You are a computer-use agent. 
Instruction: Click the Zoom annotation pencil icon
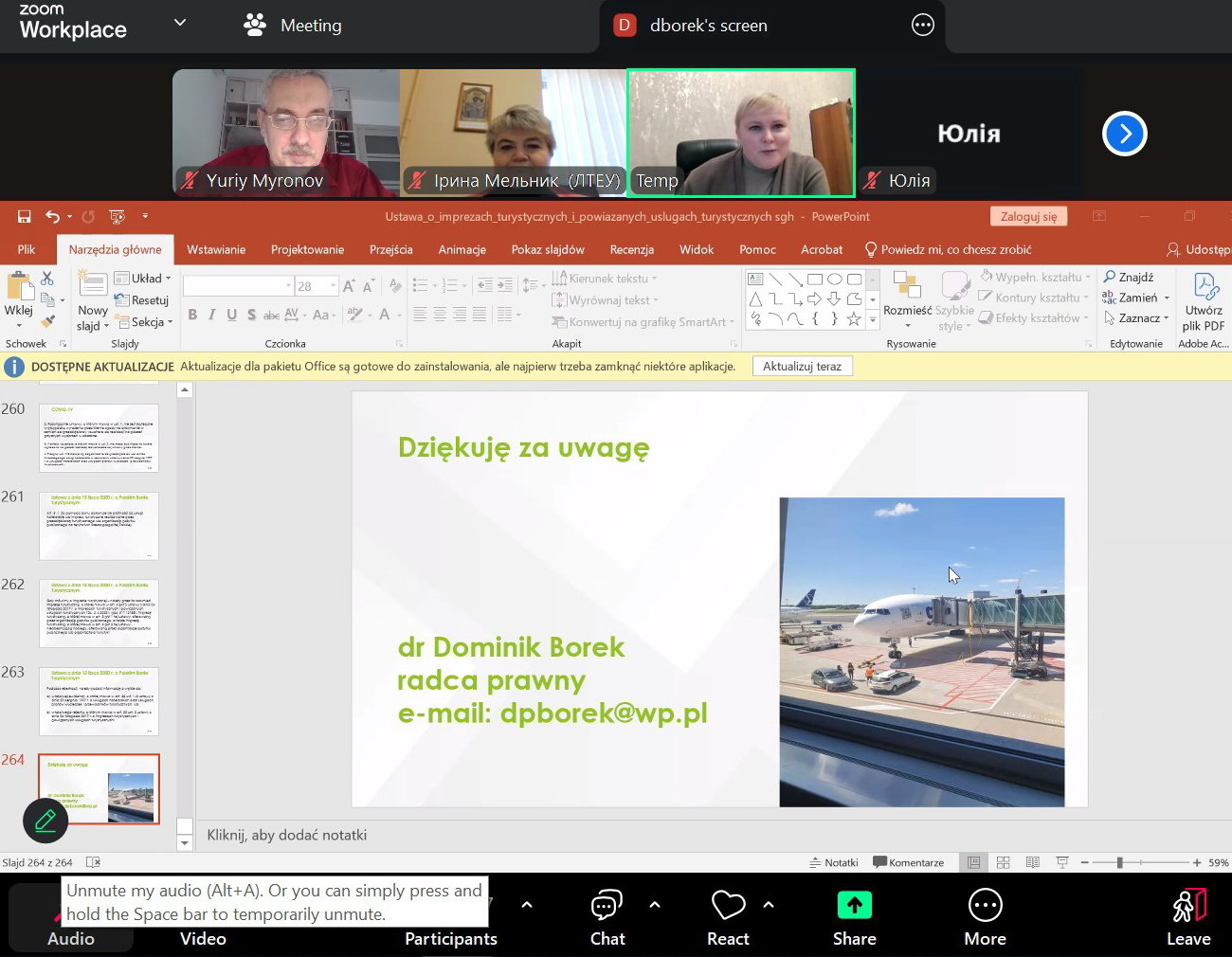click(x=45, y=821)
